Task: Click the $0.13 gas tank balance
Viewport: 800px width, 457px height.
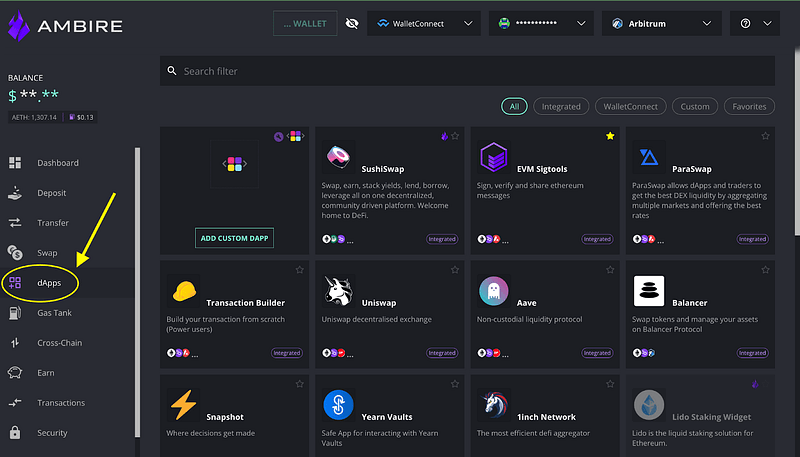Action: (81, 117)
